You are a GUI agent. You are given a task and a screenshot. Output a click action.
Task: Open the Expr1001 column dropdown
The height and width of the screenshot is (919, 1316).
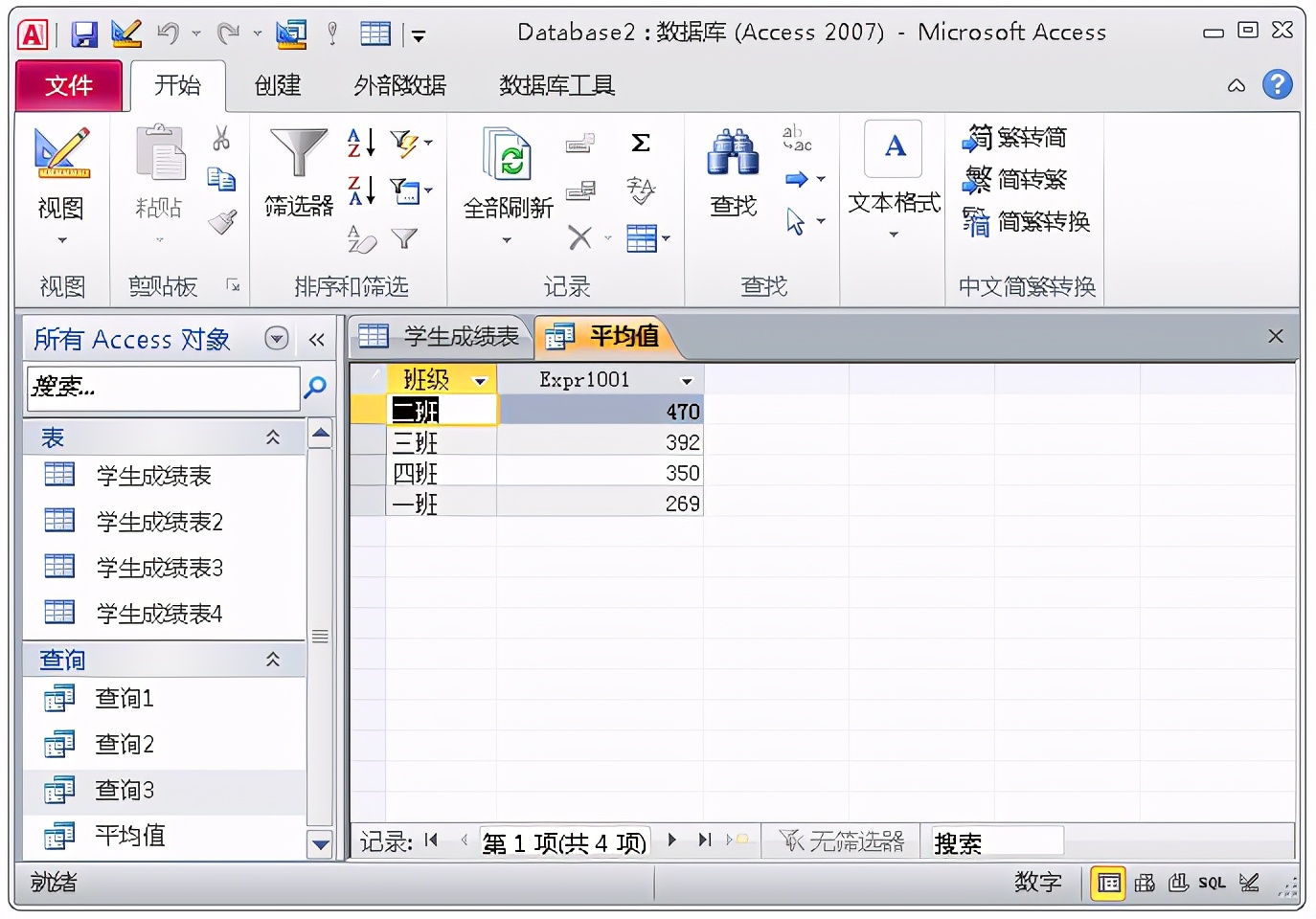(x=686, y=379)
